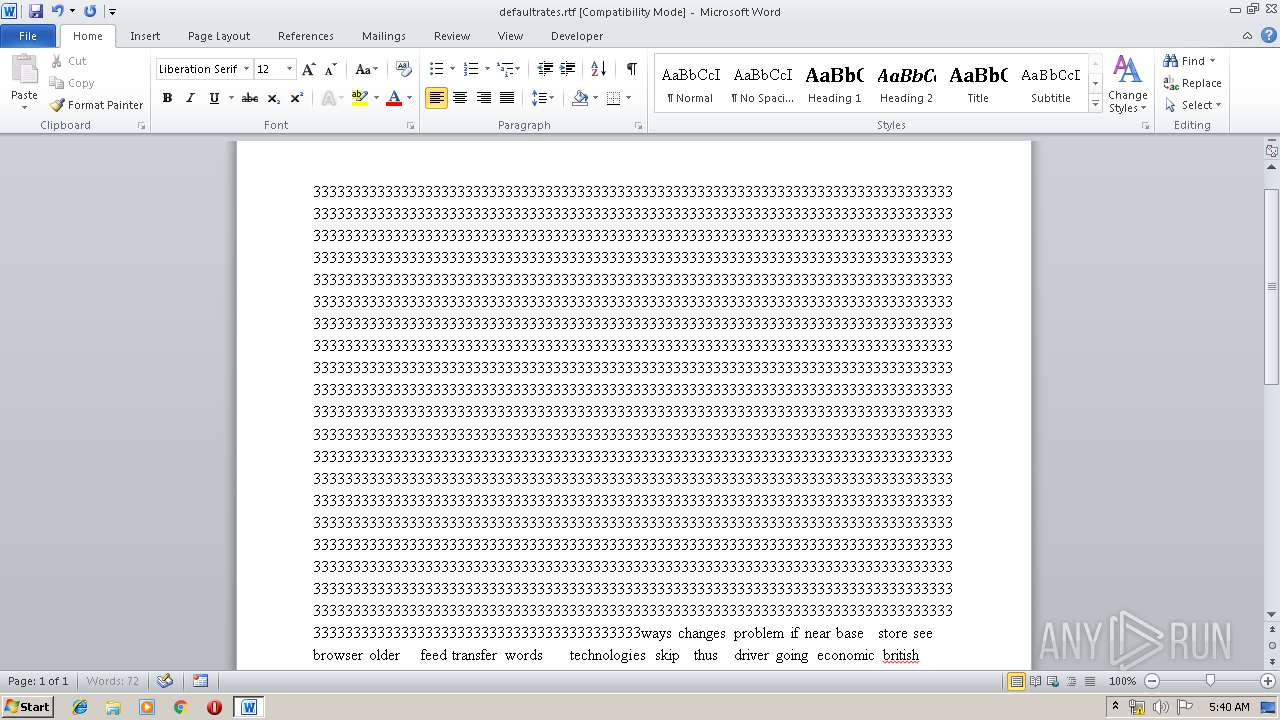Justify the paragraph text

click(507, 98)
